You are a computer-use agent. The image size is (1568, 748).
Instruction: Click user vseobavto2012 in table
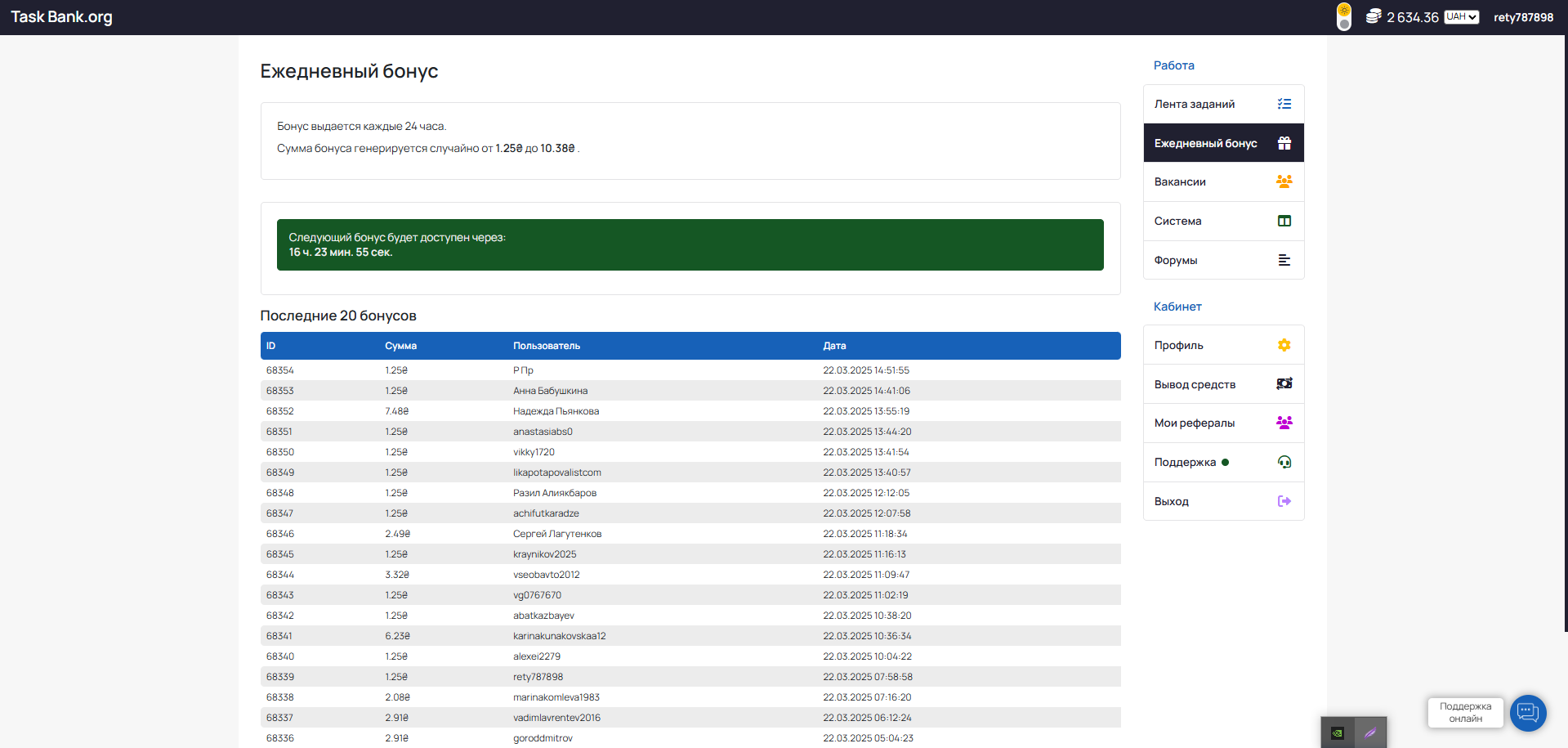click(546, 575)
